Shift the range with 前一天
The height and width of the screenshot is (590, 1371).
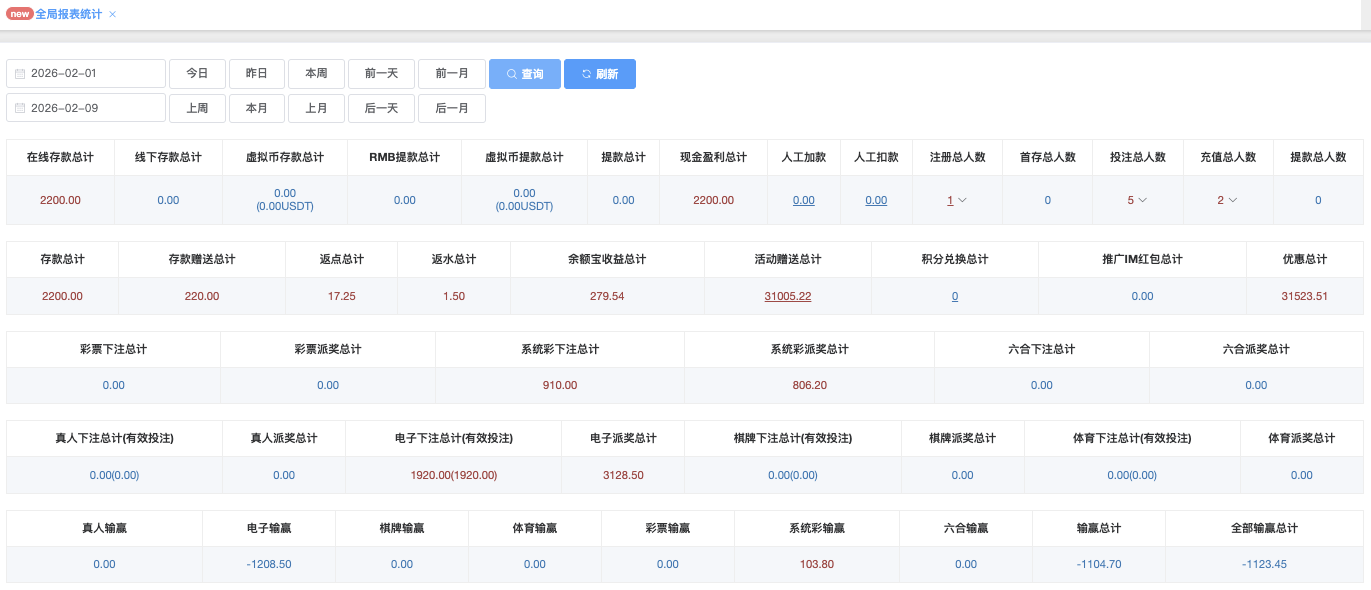pyautogui.click(x=381, y=74)
